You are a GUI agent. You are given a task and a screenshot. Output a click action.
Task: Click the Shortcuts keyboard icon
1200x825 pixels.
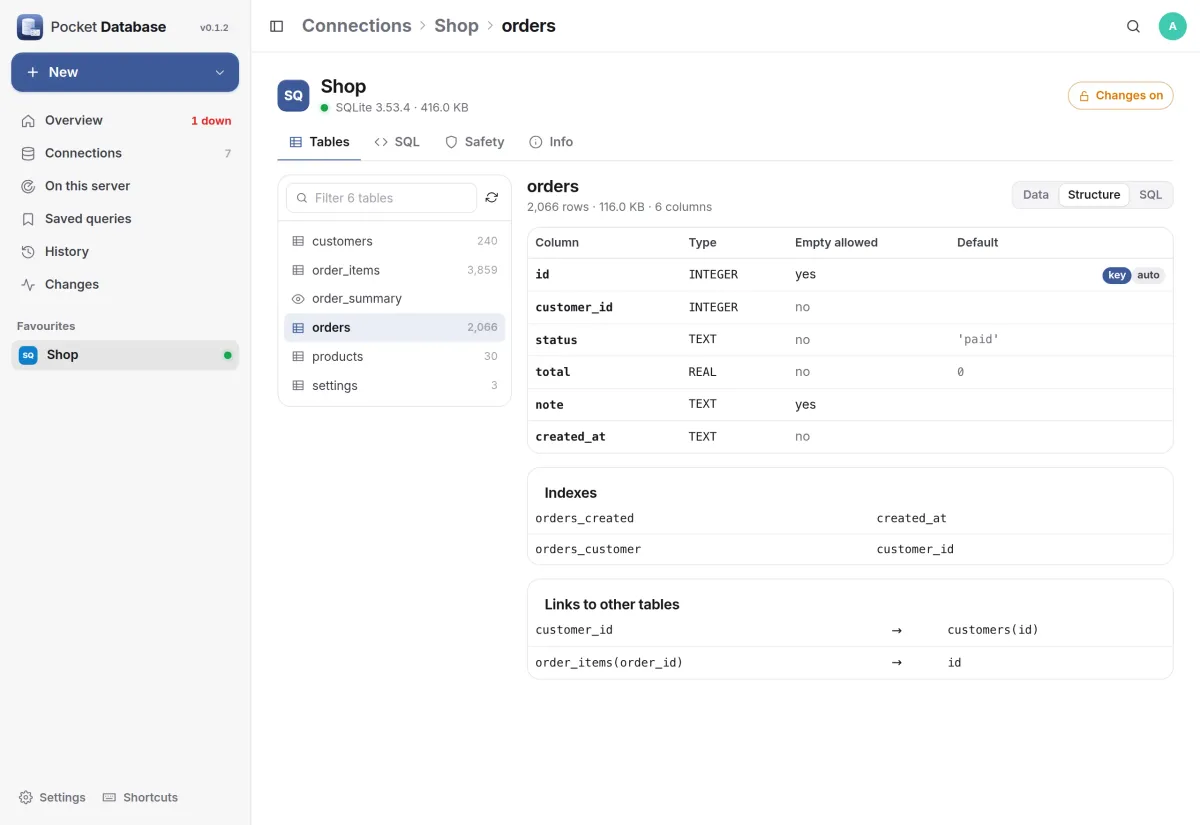[x=110, y=797]
